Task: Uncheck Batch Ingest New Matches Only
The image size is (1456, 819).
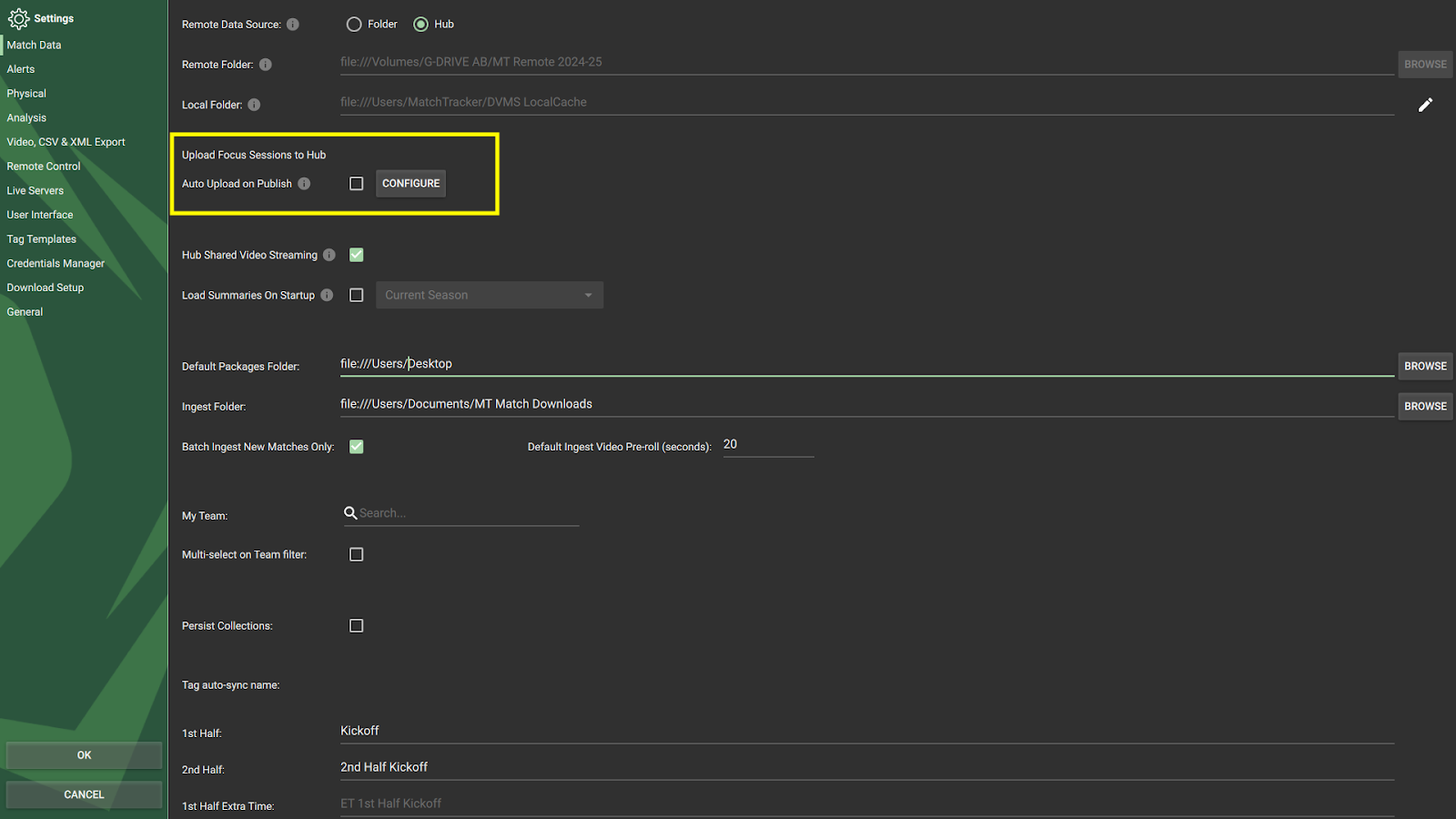Action: click(x=356, y=446)
